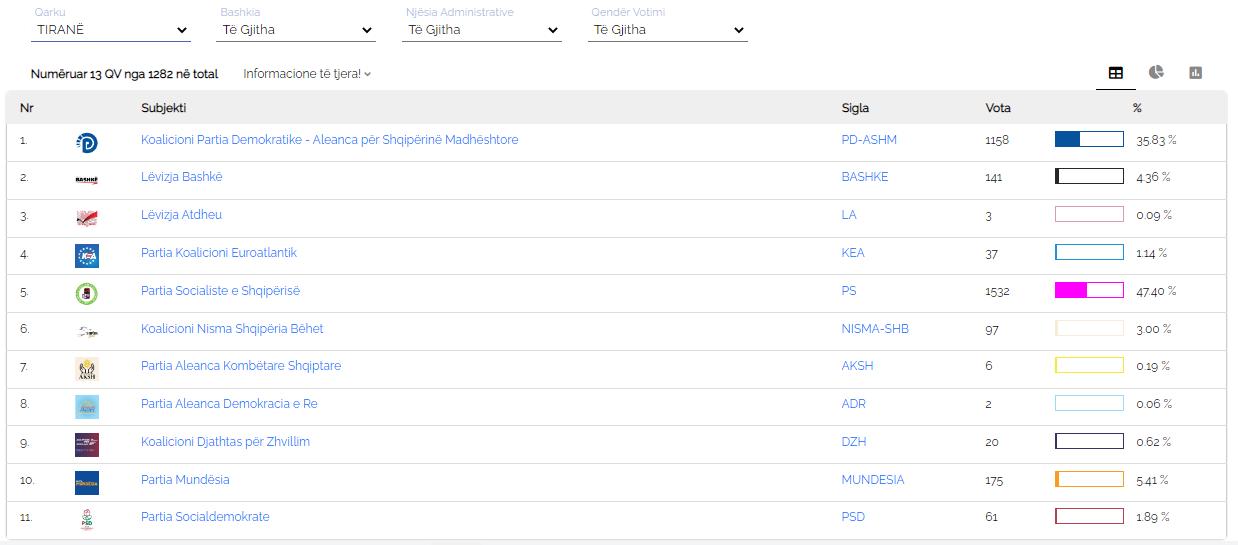Click the AKSH party logo

click(x=87, y=369)
